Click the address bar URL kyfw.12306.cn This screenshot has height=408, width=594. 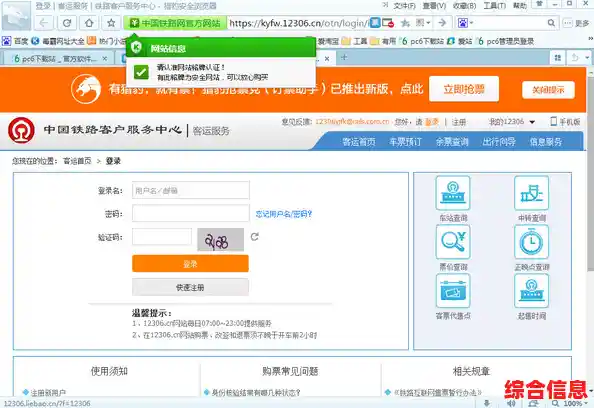299,23
